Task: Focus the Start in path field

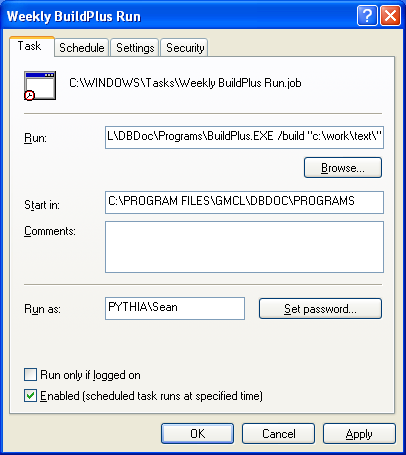Action: [x=244, y=202]
